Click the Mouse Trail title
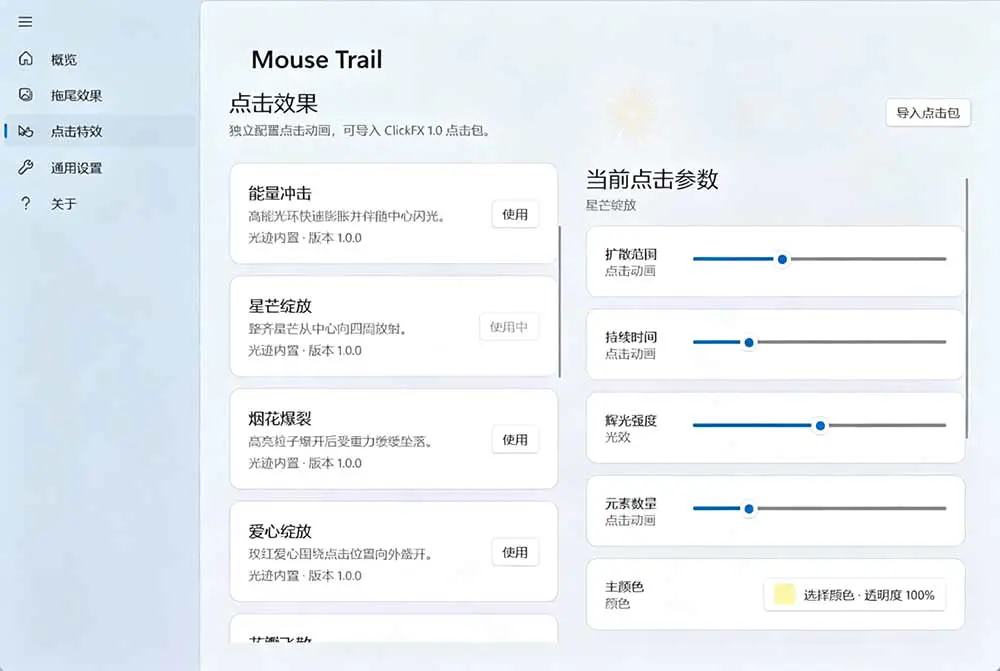The height and width of the screenshot is (671, 1000). click(317, 59)
